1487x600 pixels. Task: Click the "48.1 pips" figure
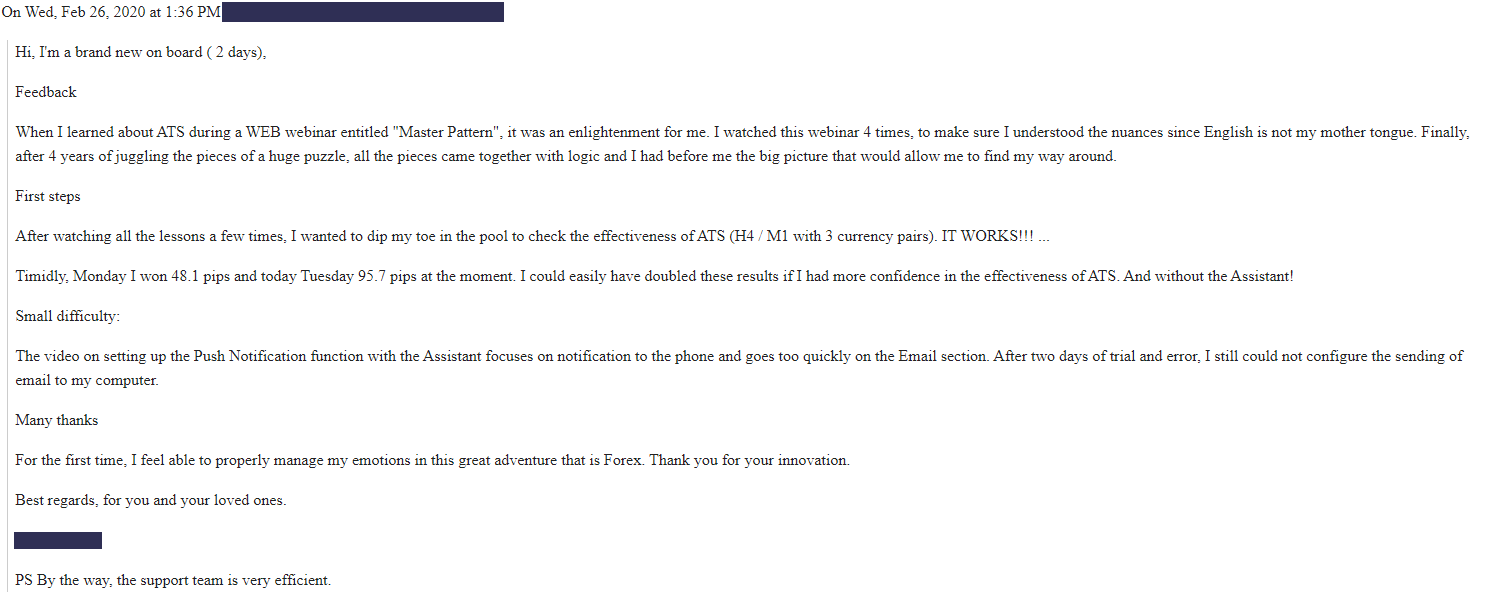point(200,276)
